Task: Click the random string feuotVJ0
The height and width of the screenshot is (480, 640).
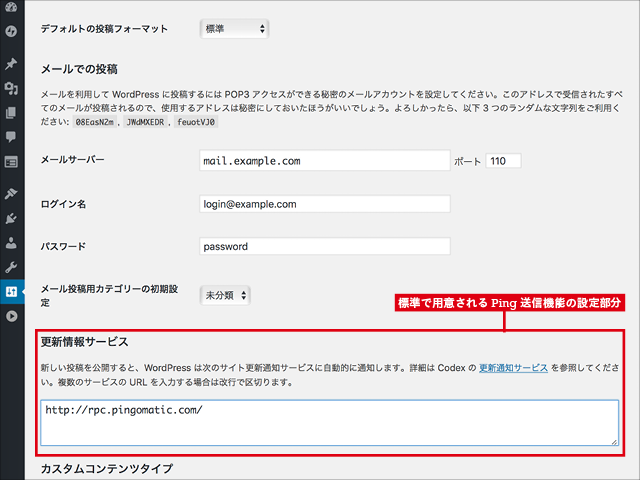Action: pyautogui.click(x=196, y=122)
